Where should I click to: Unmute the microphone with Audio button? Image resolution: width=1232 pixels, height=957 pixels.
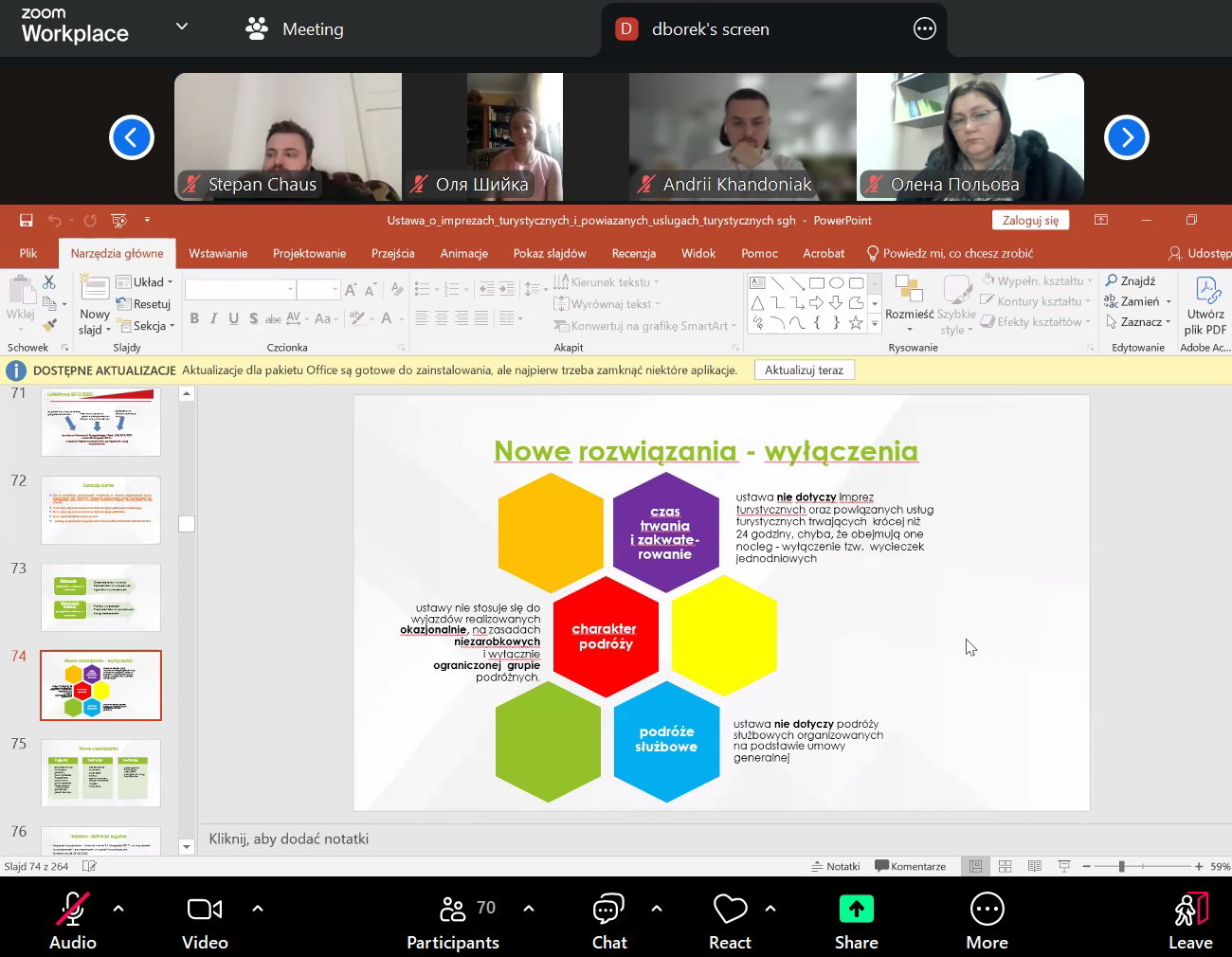click(72, 910)
